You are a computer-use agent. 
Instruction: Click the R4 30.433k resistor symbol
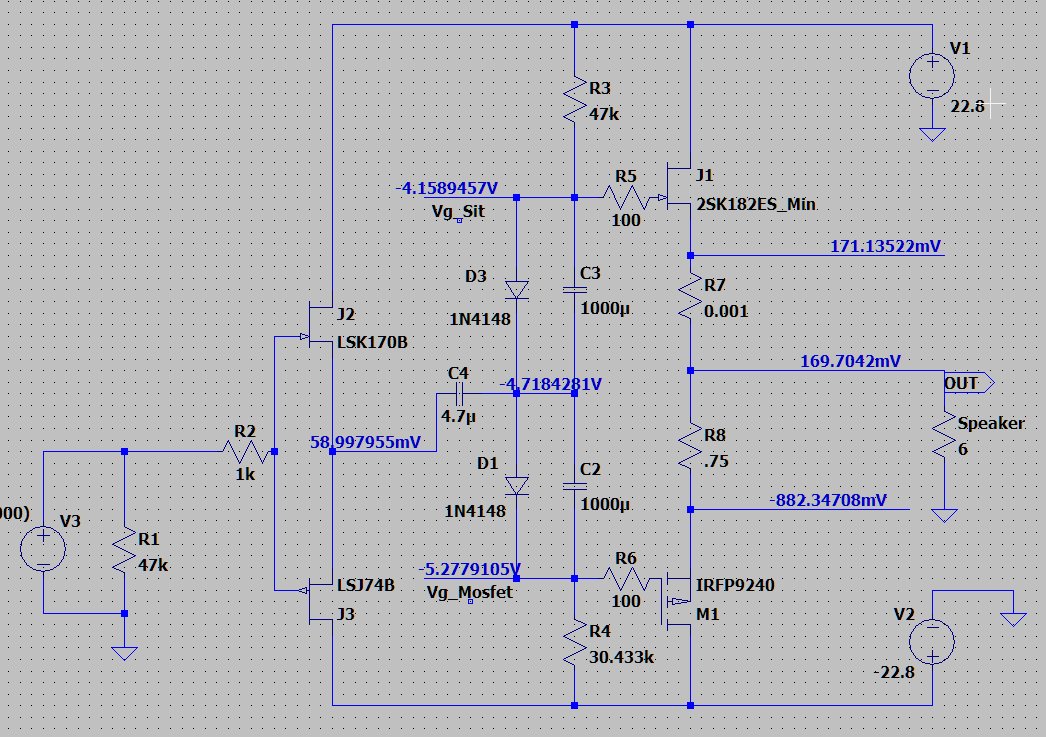pos(574,643)
